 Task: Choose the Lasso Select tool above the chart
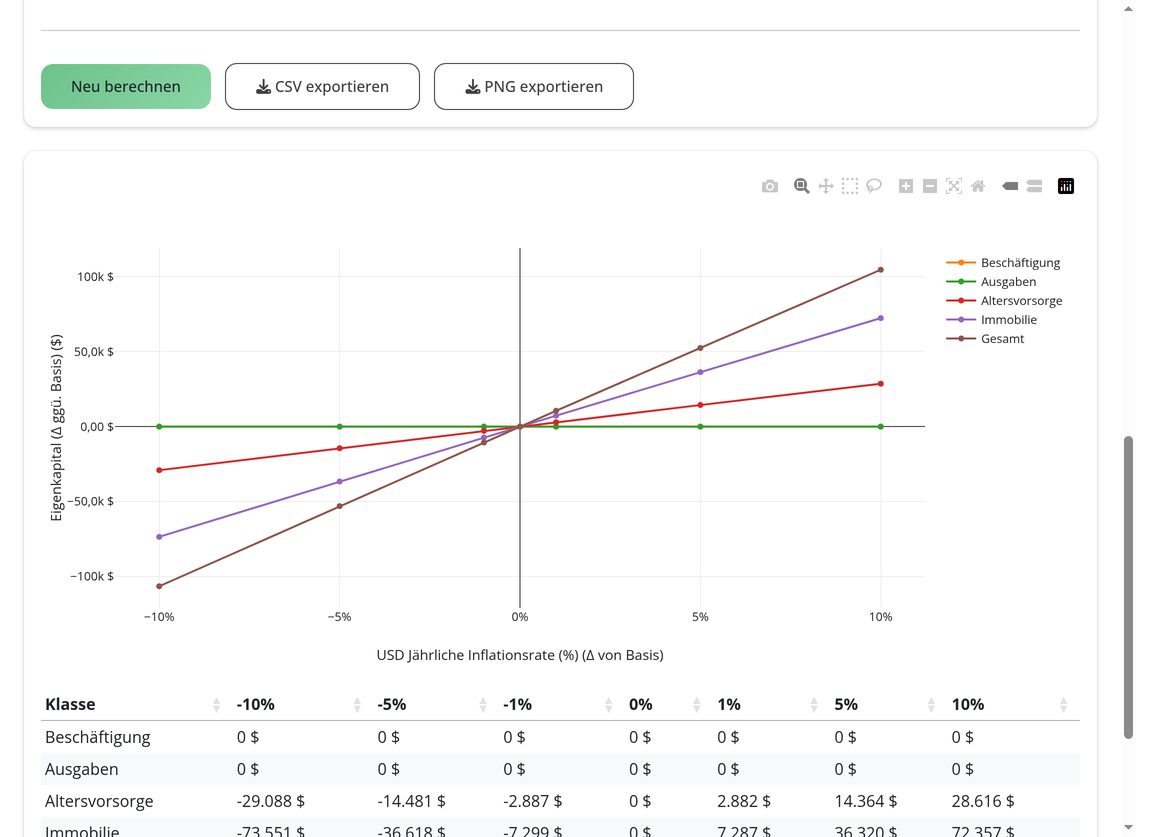[874, 186]
